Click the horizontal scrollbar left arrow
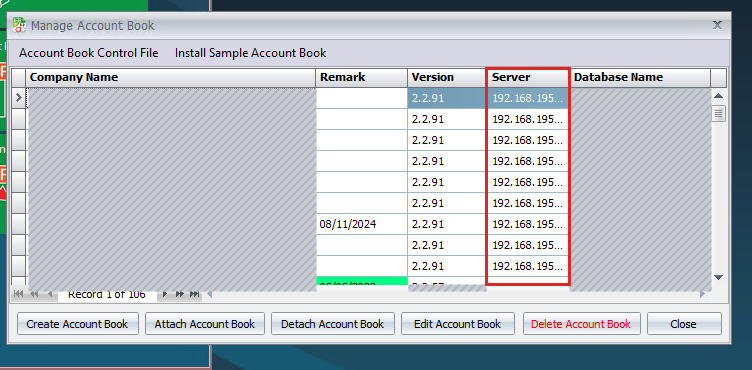The height and width of the screenshot is (370, 752). tap(209, 294)
